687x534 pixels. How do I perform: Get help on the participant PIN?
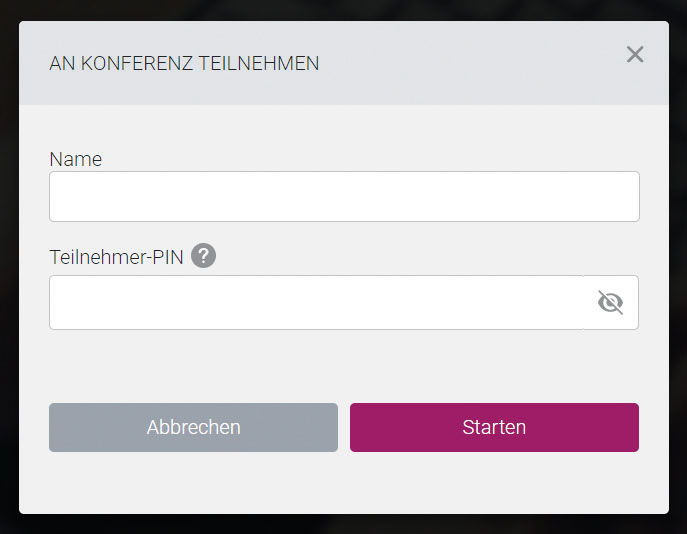coord(203,255)
